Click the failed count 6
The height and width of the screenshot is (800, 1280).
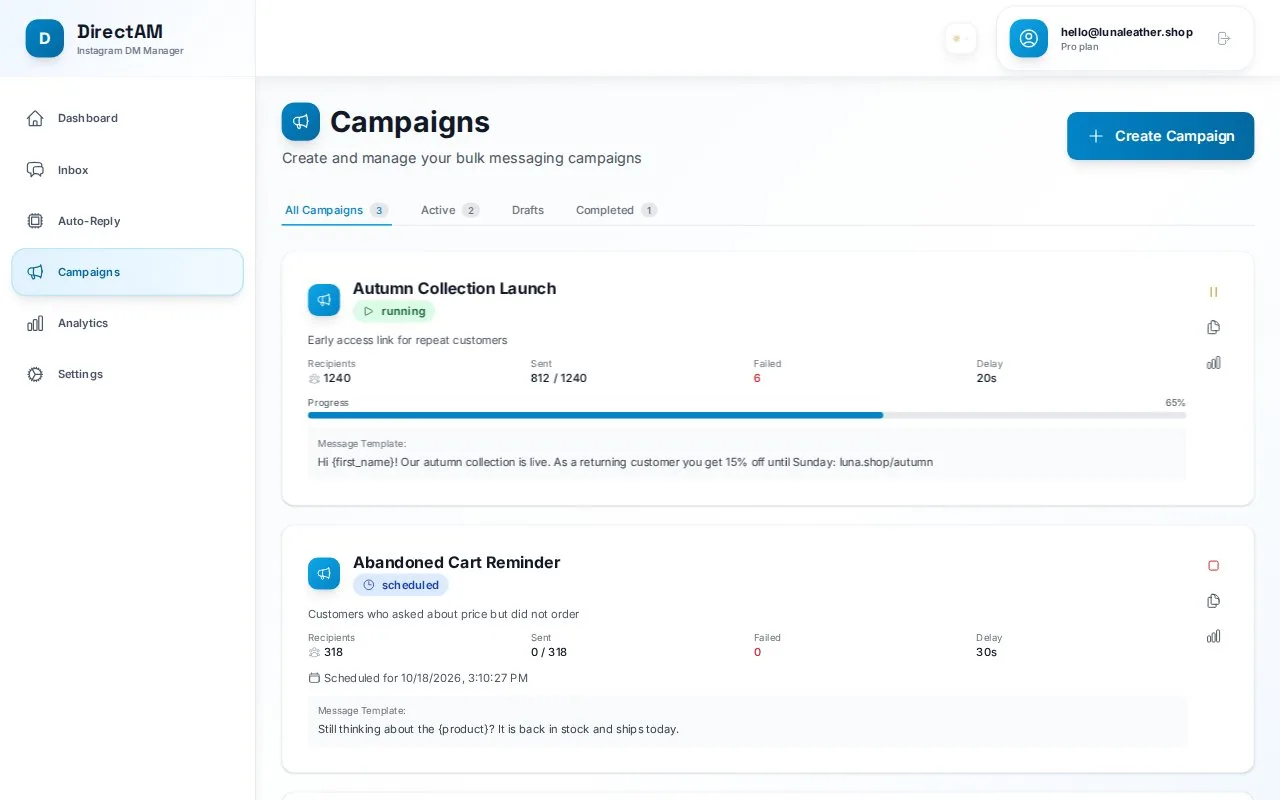(757, 378)
